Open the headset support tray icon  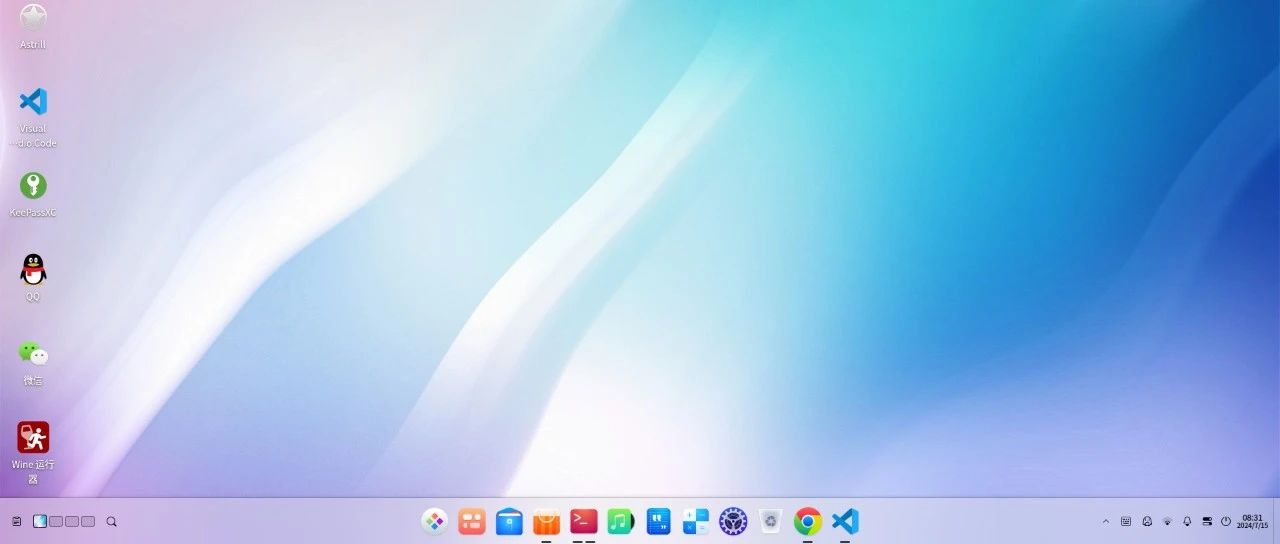[1147, 521]
